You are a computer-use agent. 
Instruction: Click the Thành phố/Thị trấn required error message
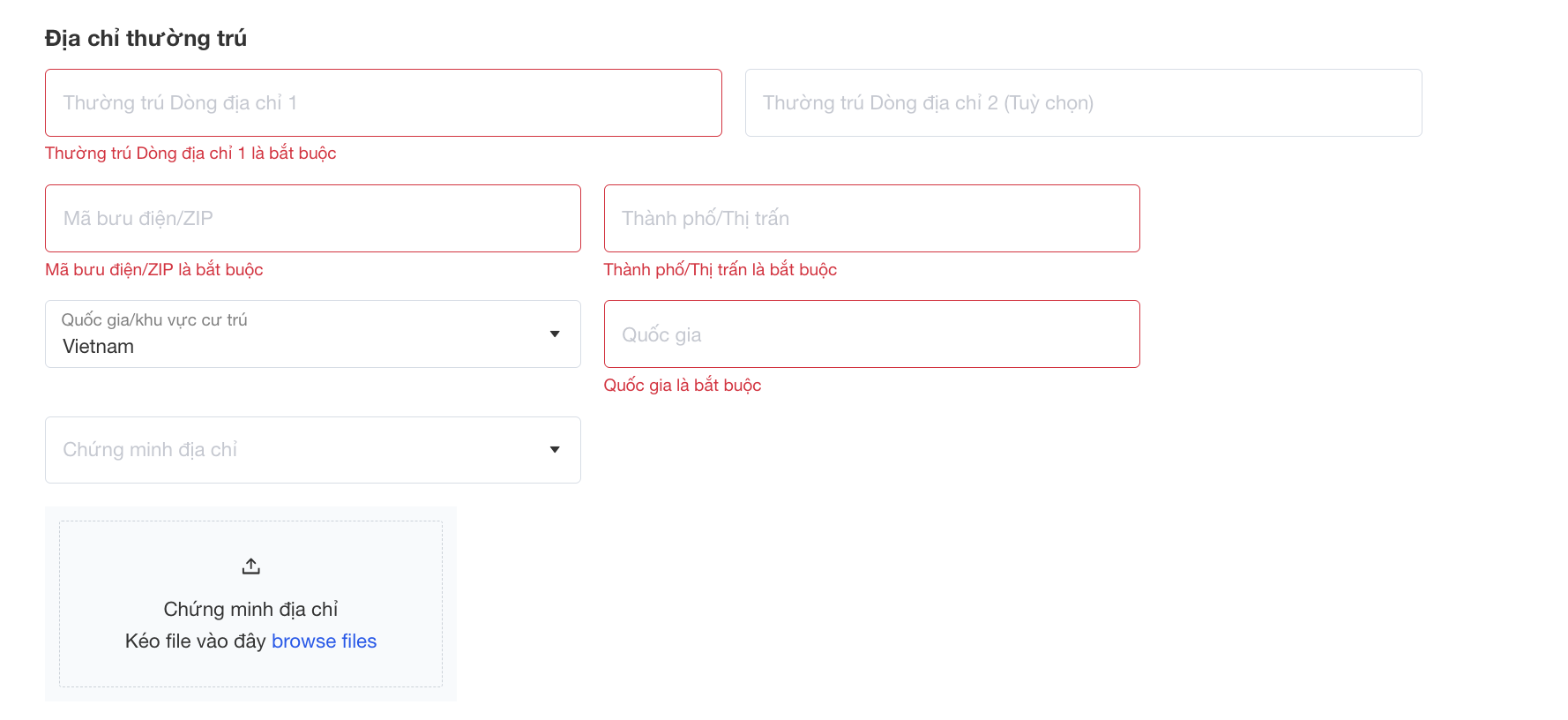720,270
